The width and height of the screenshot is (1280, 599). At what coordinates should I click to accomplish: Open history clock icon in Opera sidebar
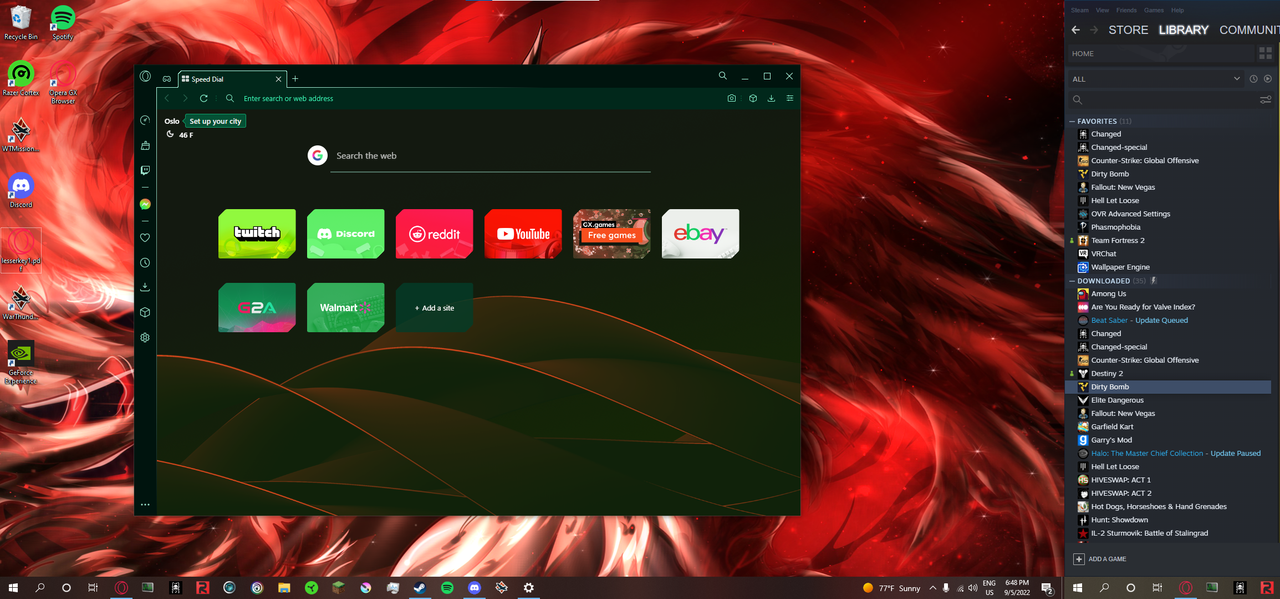pos(145,263)
